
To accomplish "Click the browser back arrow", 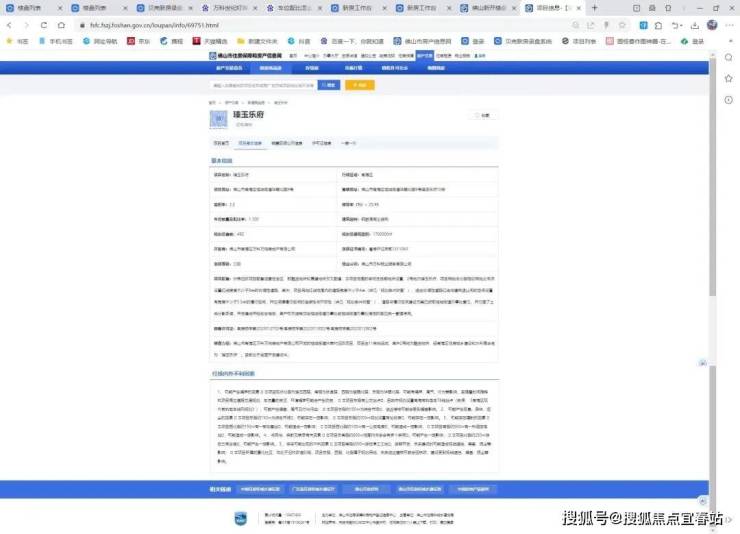I will click(9, 25).
